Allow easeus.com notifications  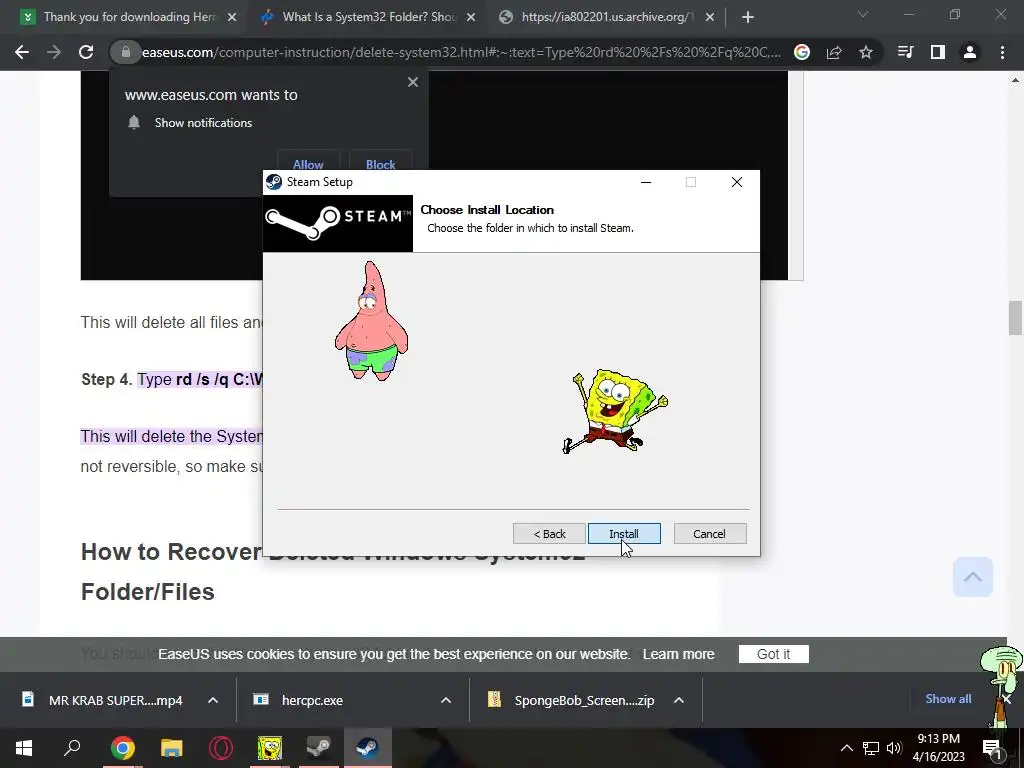click(308, 165)
